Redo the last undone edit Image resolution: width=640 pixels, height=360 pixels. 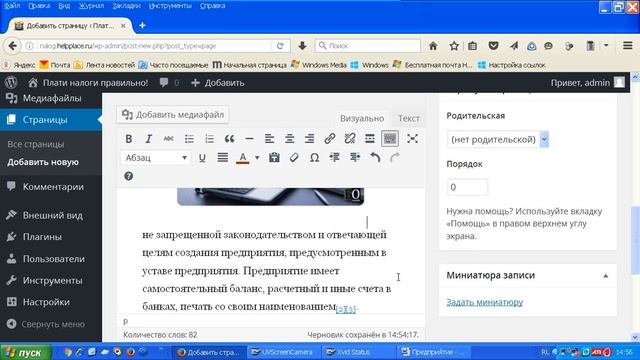(395, 158)
